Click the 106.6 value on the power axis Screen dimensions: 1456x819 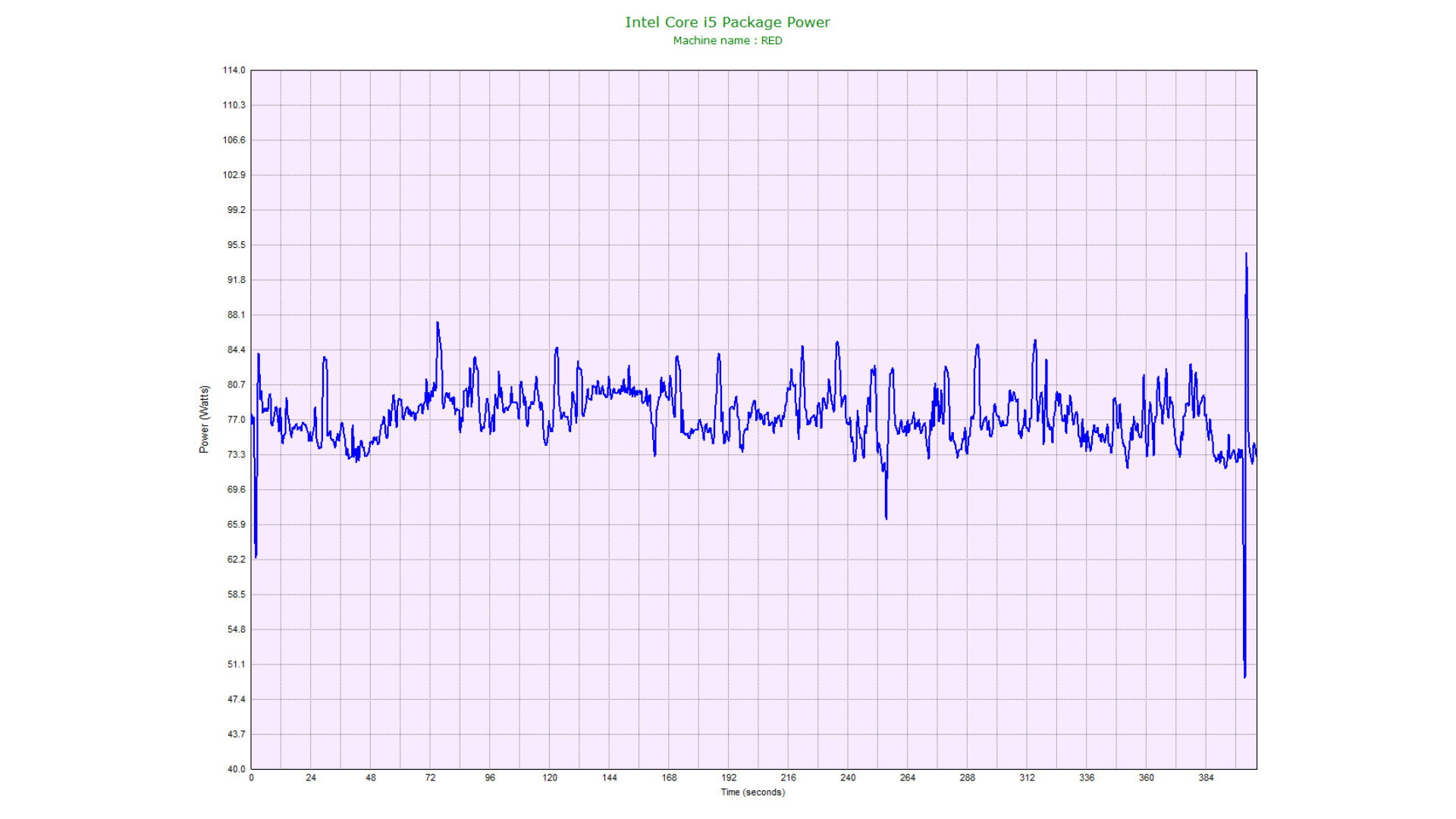click(x=234, y=140)
